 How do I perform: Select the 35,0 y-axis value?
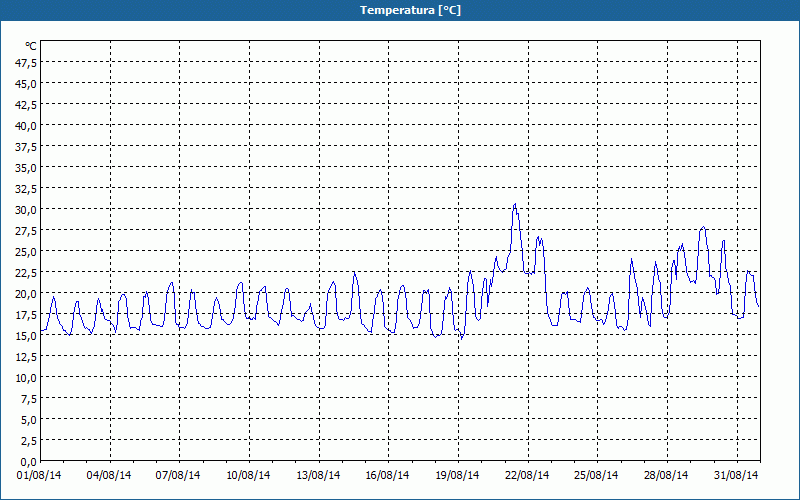pyautogui.click(x=27, y=168)
